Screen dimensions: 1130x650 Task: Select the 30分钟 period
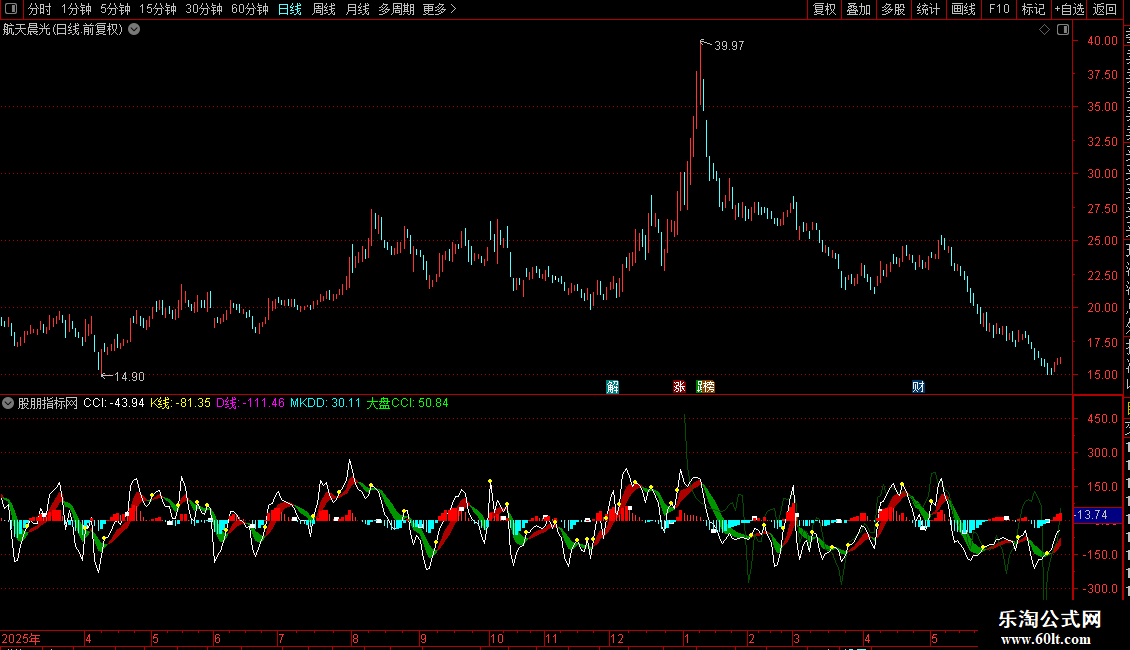point(204,9)
